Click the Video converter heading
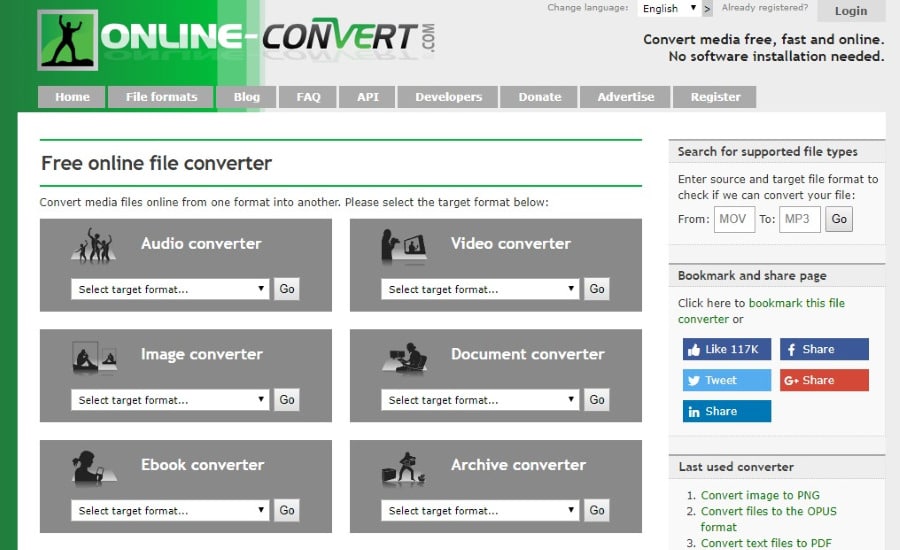 (x=510, y=243)
